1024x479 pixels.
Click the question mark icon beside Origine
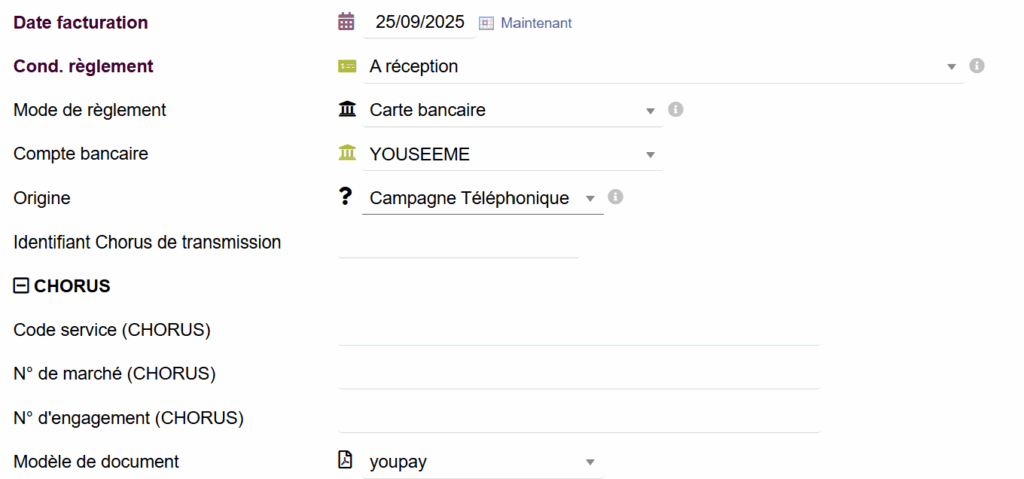tap(346, 197)
